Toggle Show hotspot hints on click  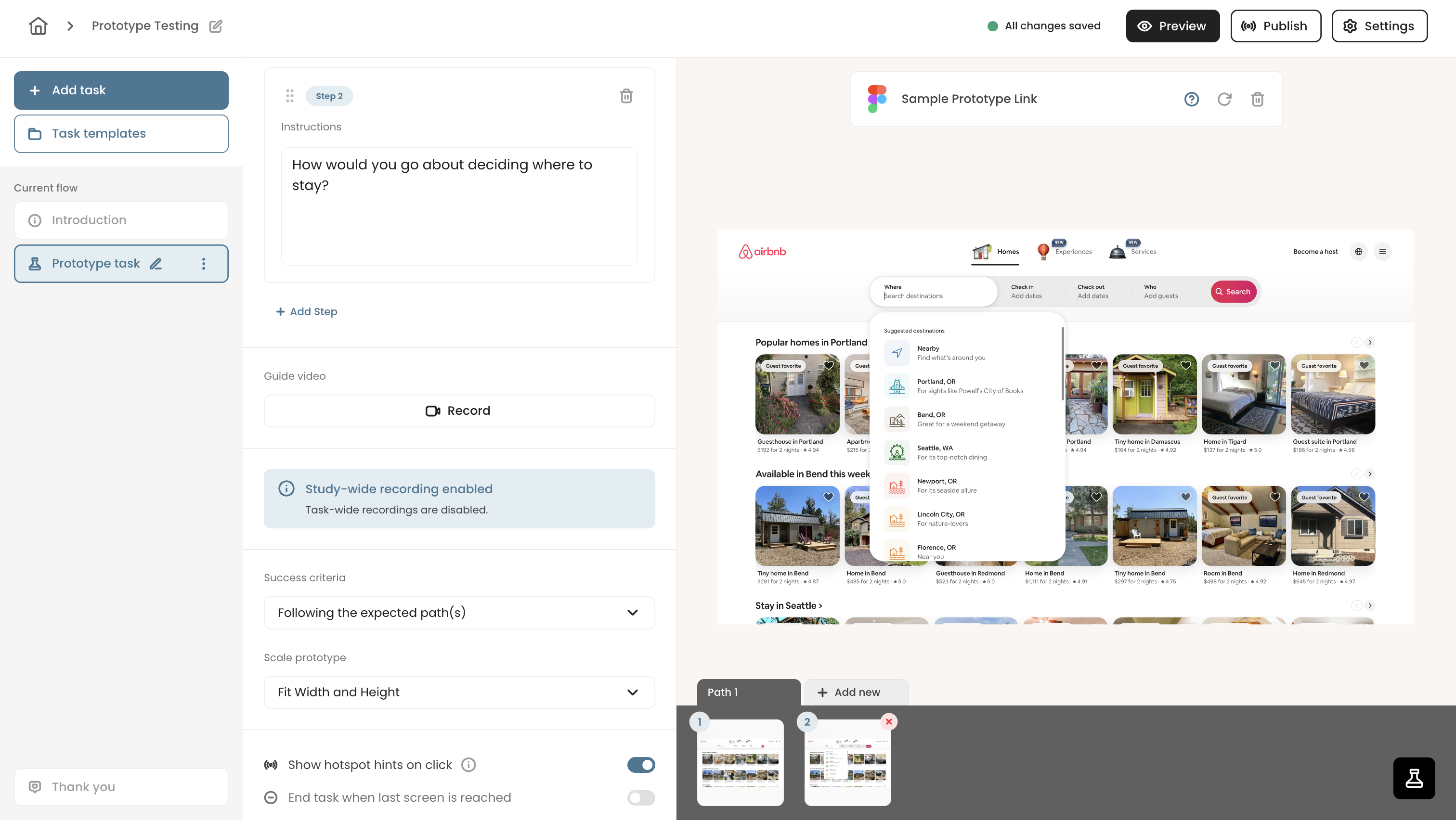tap(641, 765)
